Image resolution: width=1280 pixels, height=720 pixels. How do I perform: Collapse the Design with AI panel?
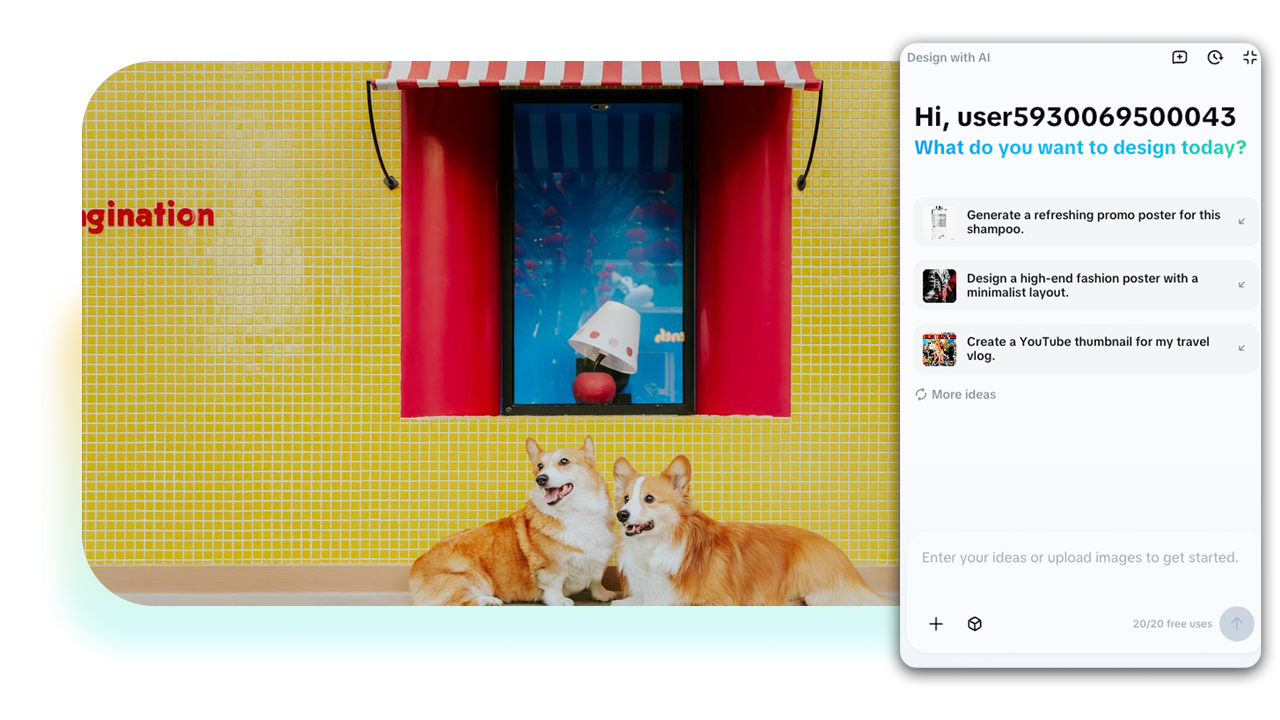click(x=1250, y=58)
